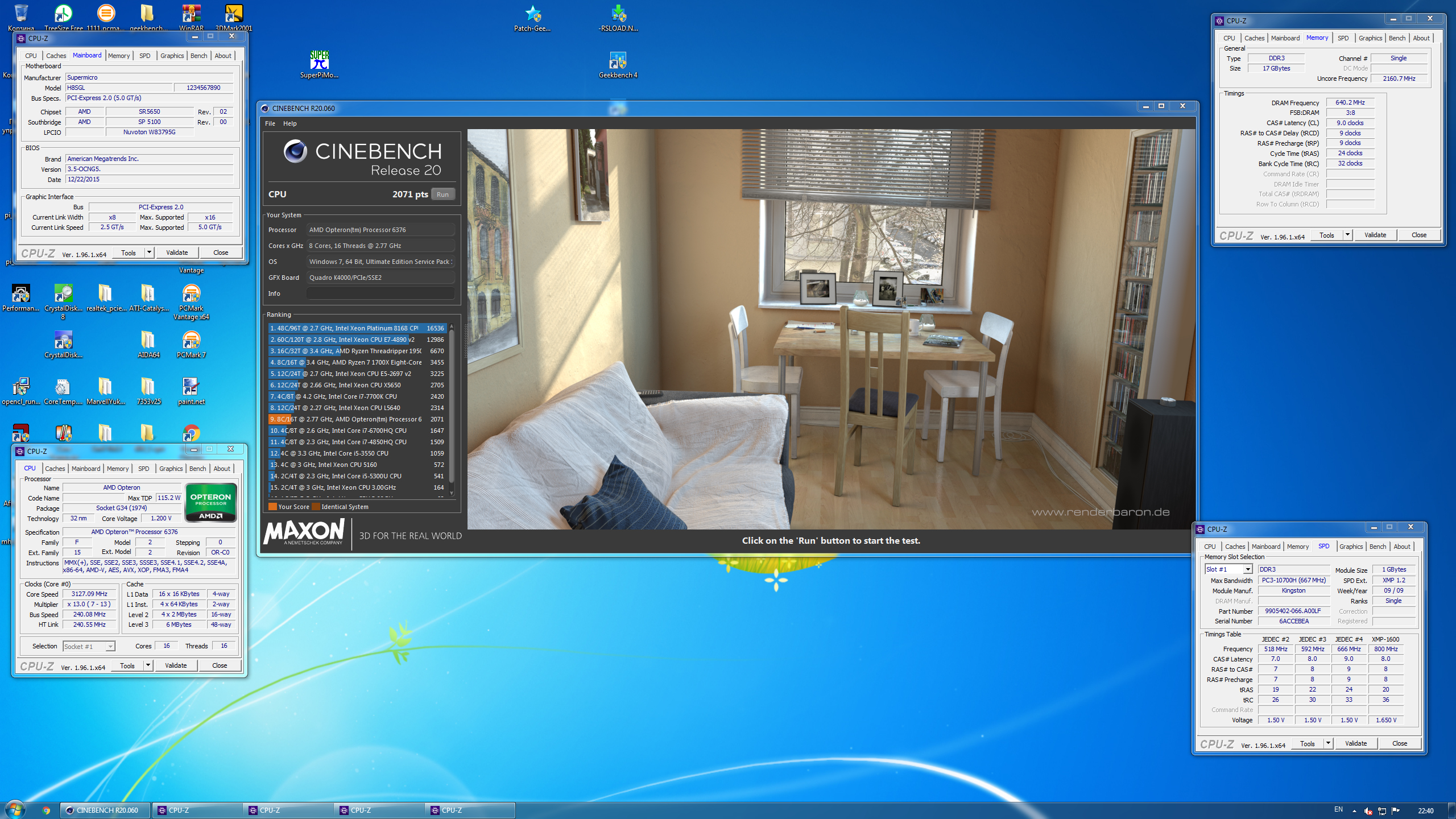The width and height of the screenshot is (1456, 819).
Task: Click the 22:40 taskbar clock
Action: [1426, 810]
